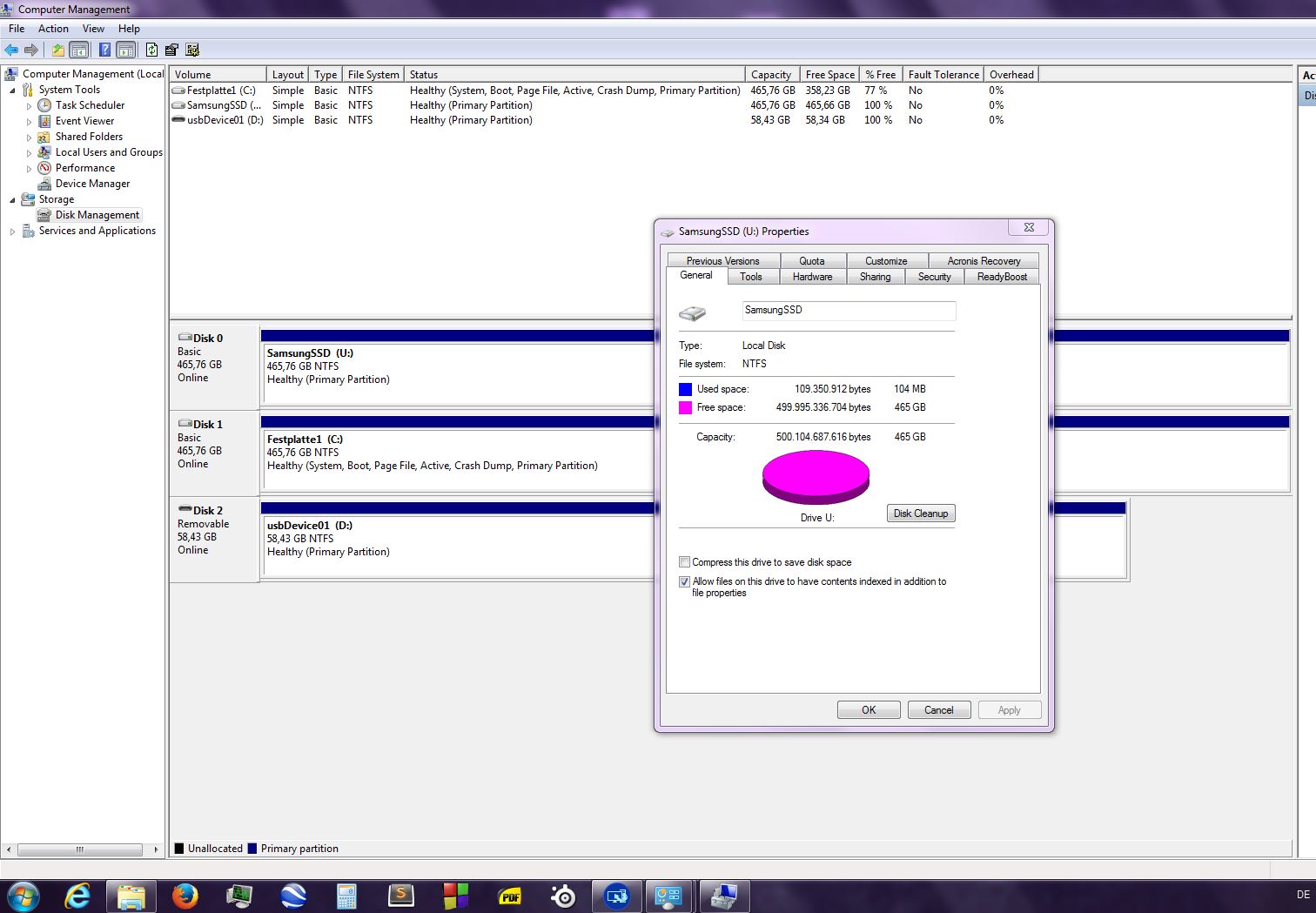Switch to the ReadyBoost tab

(1002, 277)
